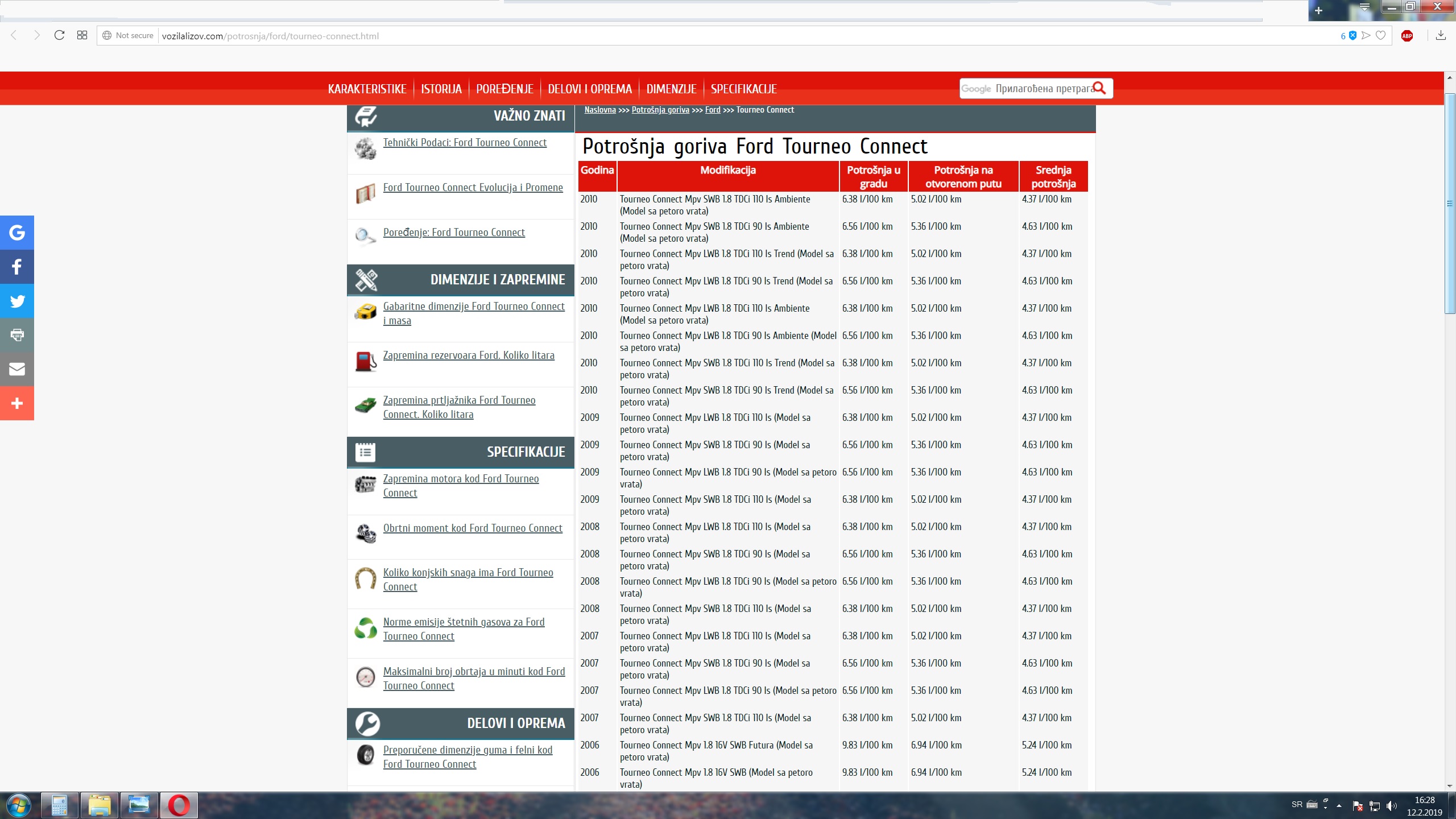Viewport: 1456px width, 819px height.
Task: Click Potrošnja goriva breadcrumb link
Action: pos(660,110)
